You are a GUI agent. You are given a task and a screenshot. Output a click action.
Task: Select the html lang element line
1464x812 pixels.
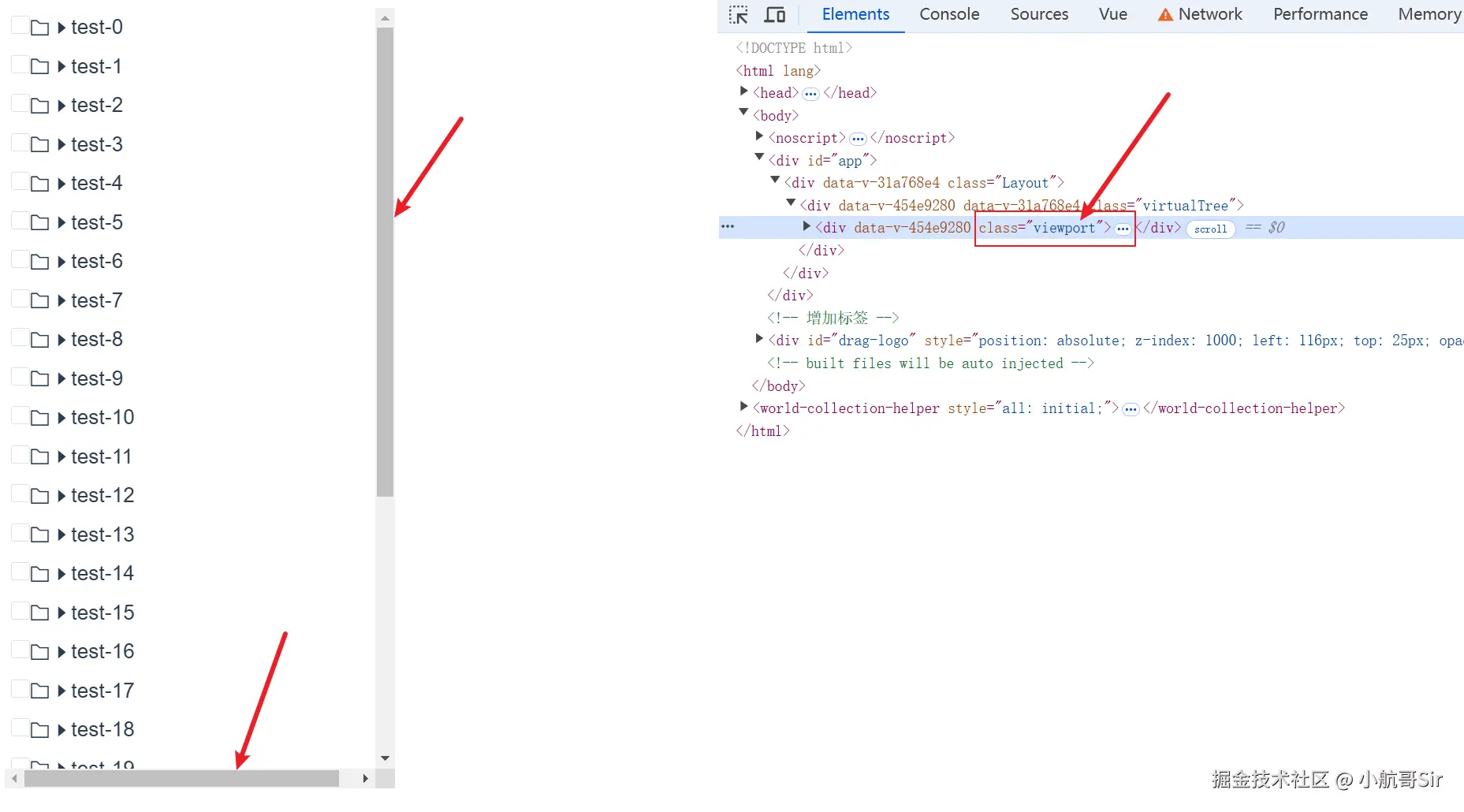pyautogui.click(x=778, y=71)
